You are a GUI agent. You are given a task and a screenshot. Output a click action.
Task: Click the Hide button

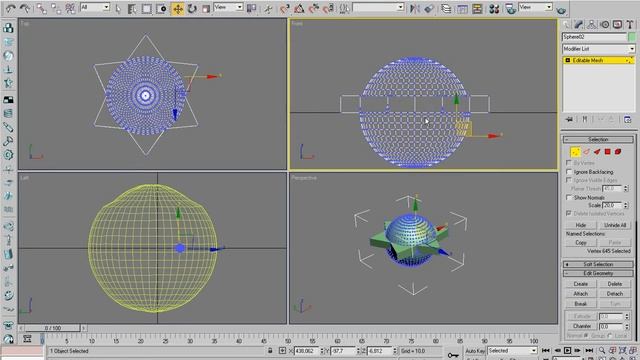(581, 225)
